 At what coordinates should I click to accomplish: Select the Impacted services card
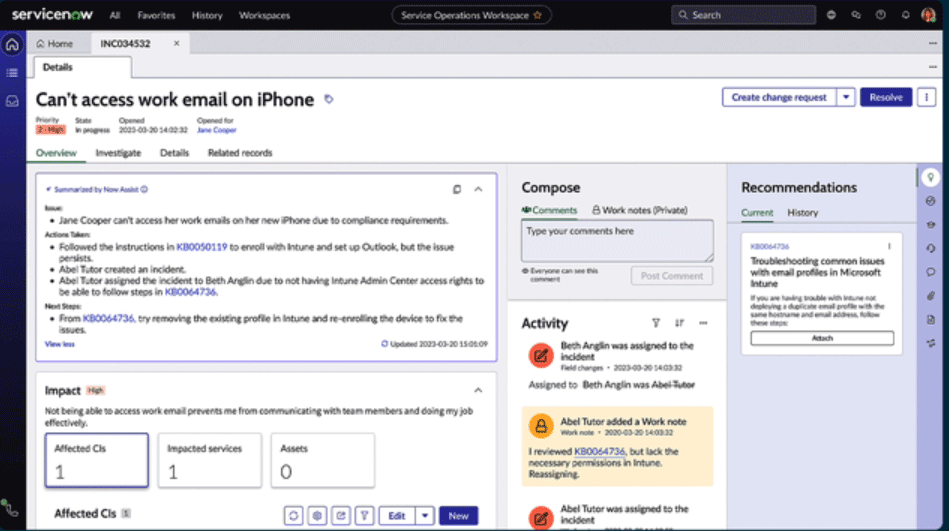[209, 460]
